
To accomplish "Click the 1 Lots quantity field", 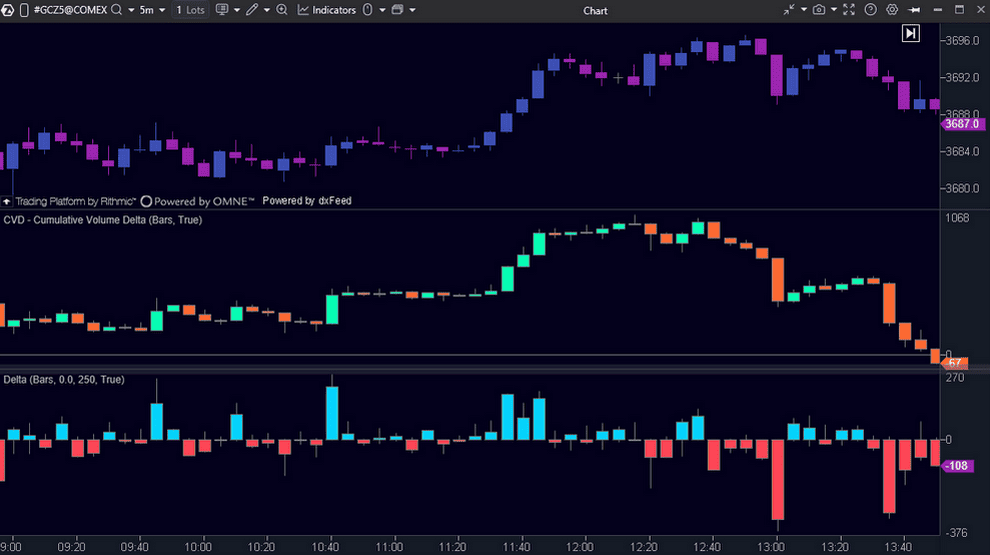I will pyautogui.click(x=190, y=10).
